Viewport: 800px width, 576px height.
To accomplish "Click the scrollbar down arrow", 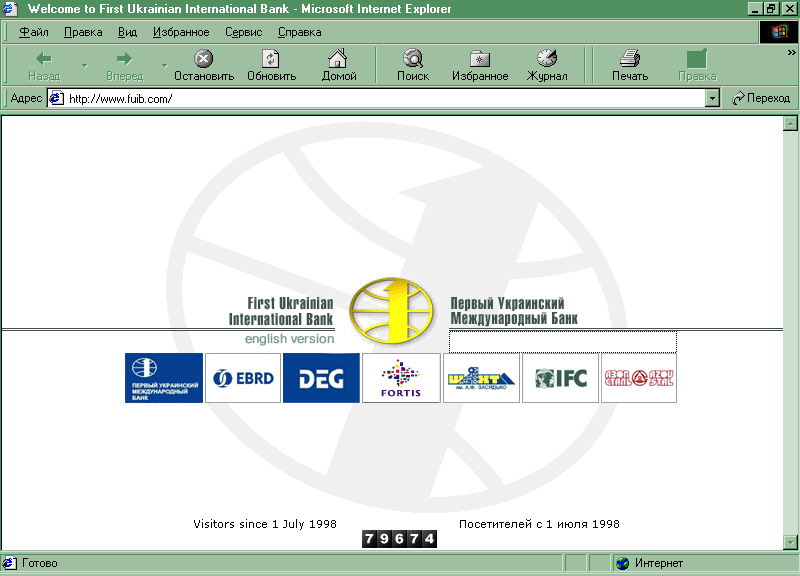I will tap(790, 542).
